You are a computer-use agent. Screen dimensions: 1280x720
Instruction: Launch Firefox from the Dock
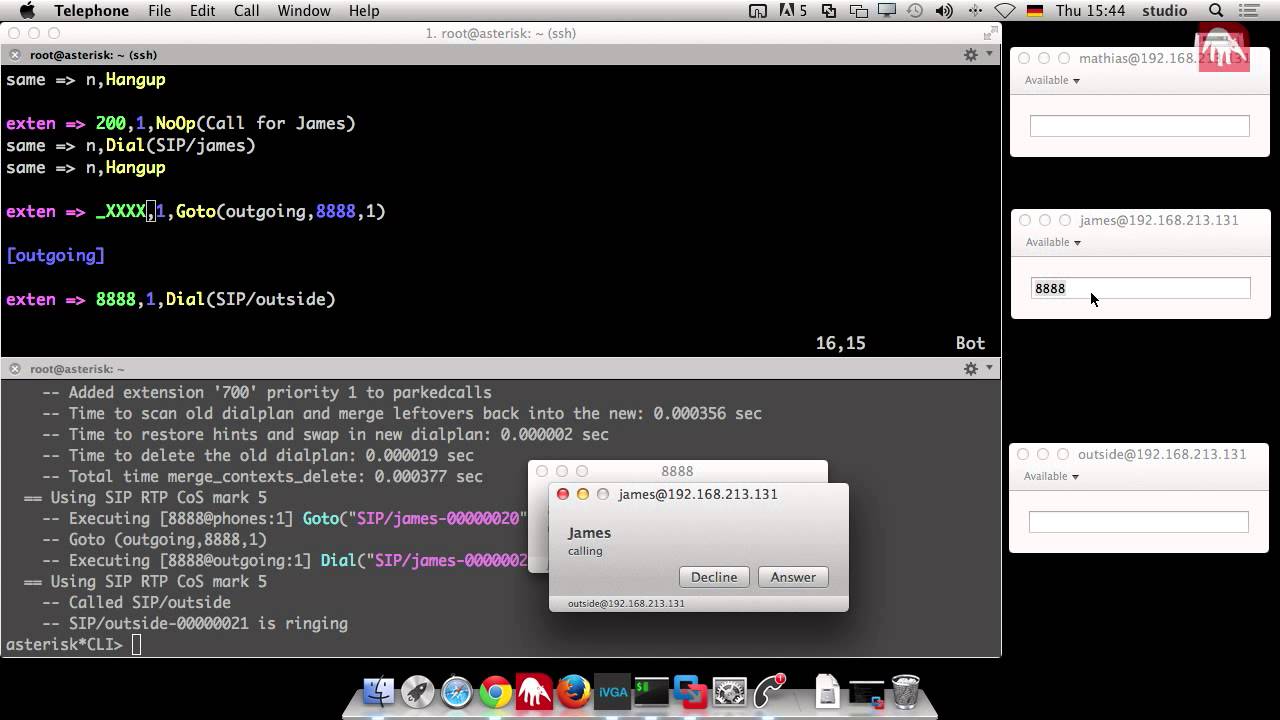tap(573, 692)
